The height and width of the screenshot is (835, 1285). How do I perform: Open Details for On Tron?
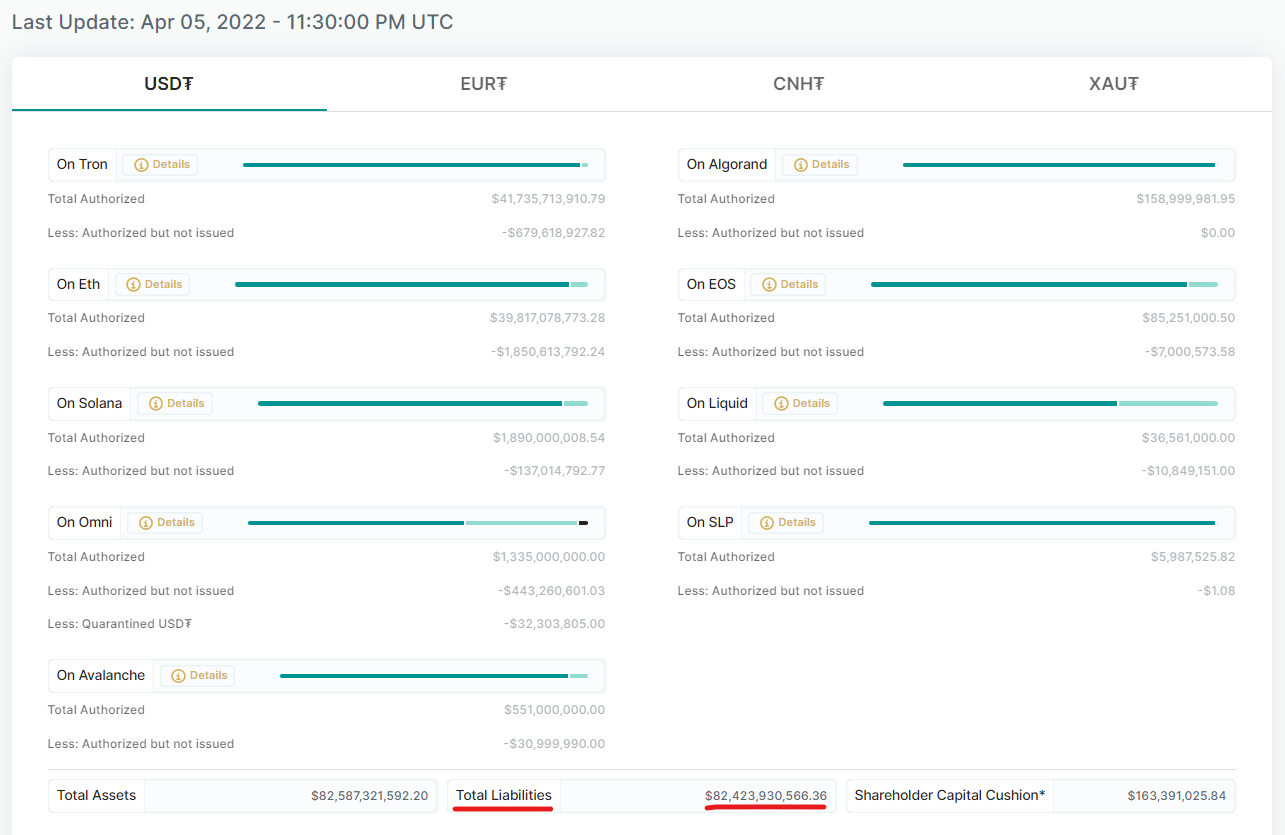coord(160,165)
